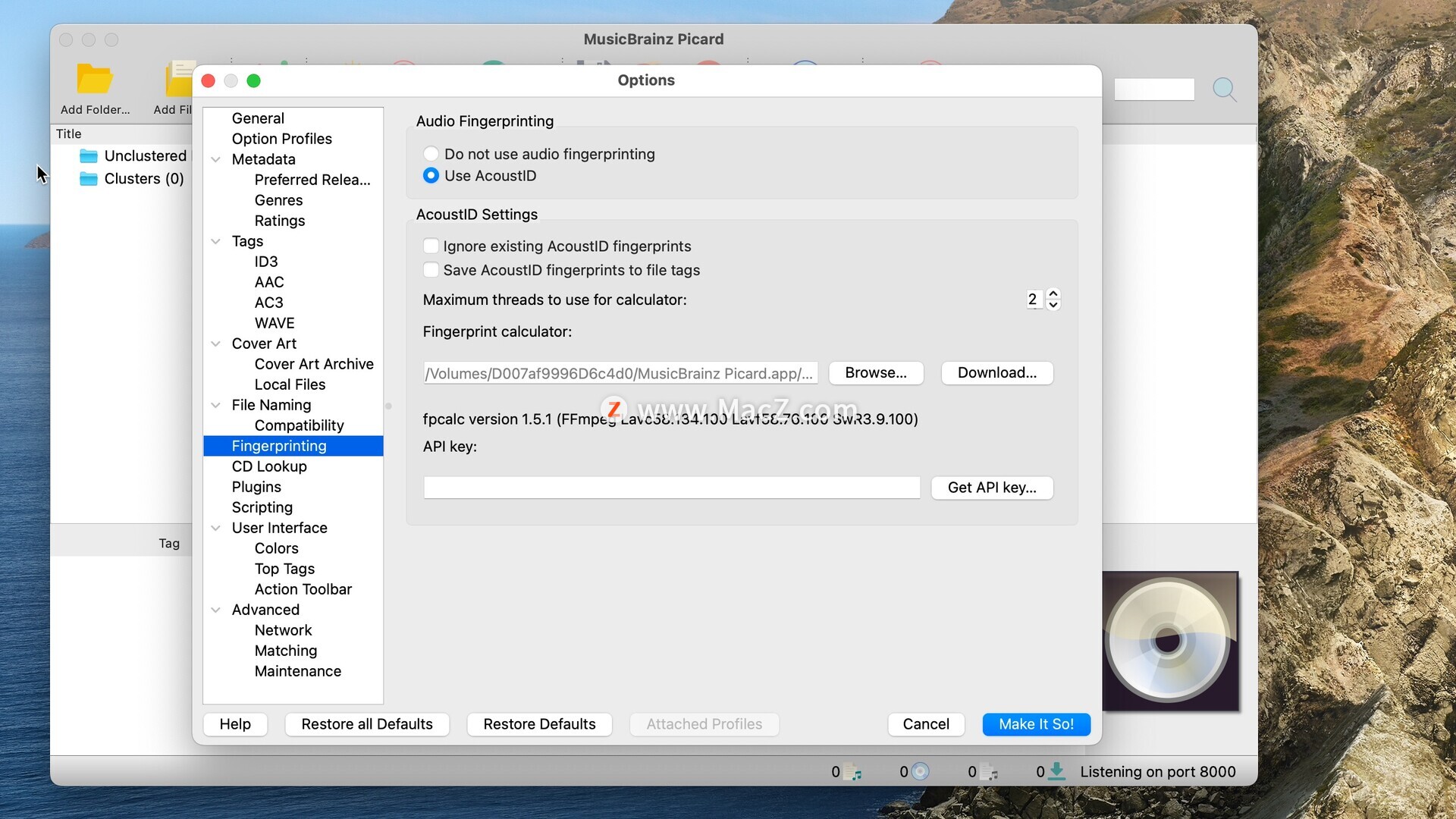Collapse the Metadata tree section
Screen dimensions: 1456x819
click(216, 159)
